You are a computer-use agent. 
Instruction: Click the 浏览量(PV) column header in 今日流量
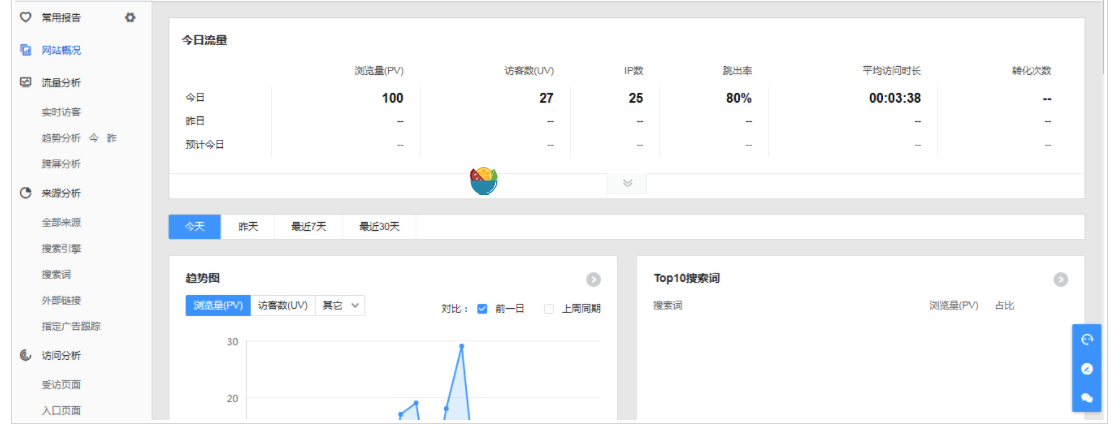point(379,71)
